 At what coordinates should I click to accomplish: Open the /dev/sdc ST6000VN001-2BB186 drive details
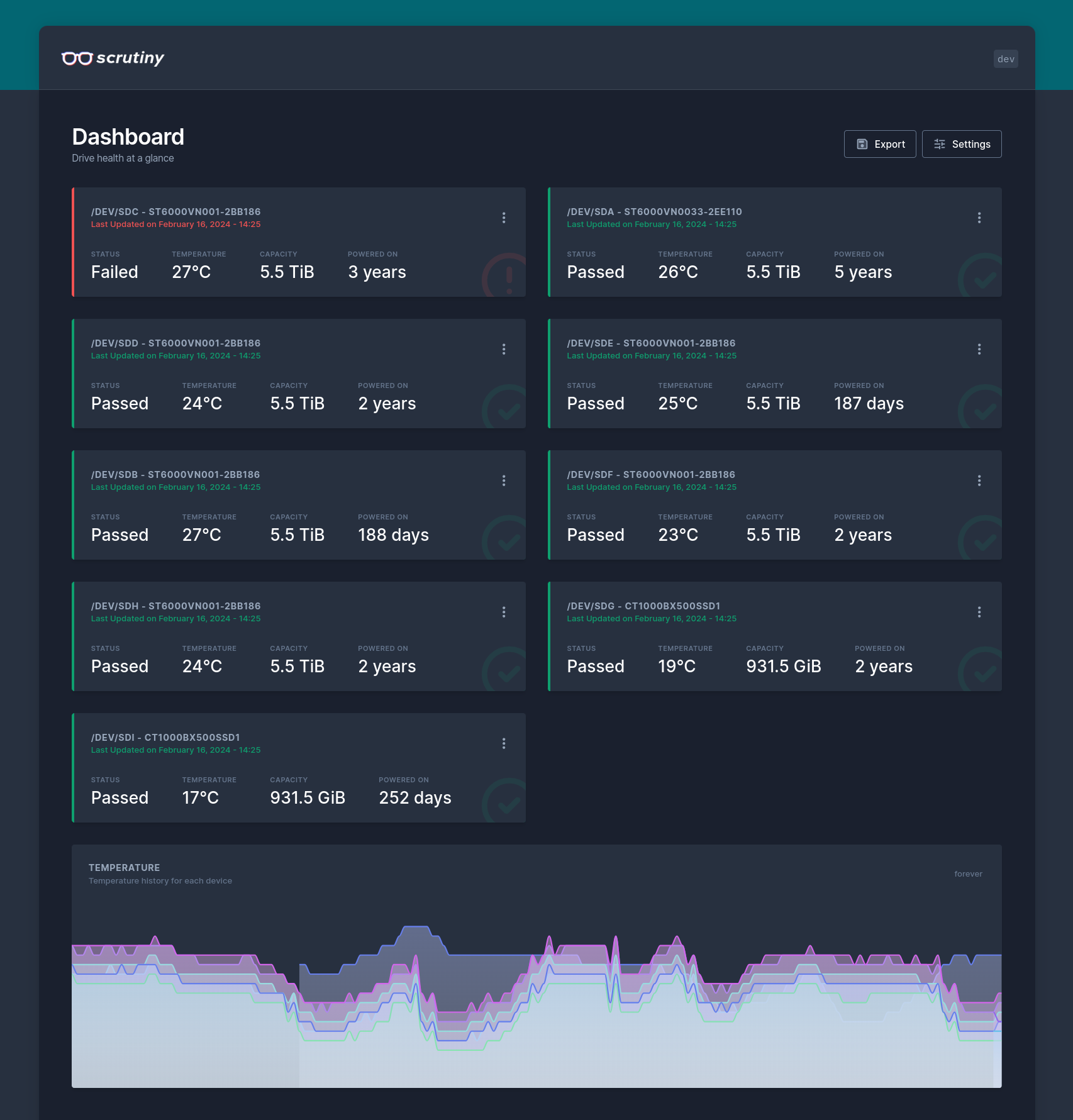[x=175, y=212]
